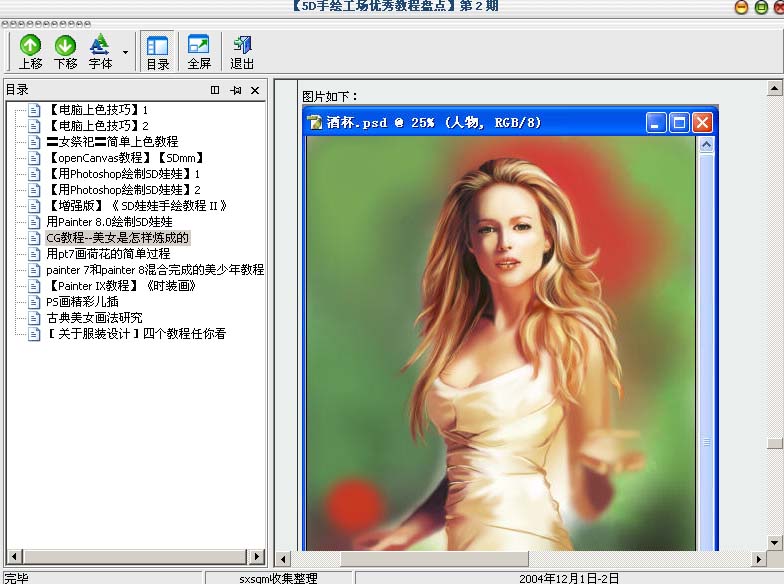Click document icon beside PS画精彩儿插
The width and height of the screenshot is (784, 584).
34,302
